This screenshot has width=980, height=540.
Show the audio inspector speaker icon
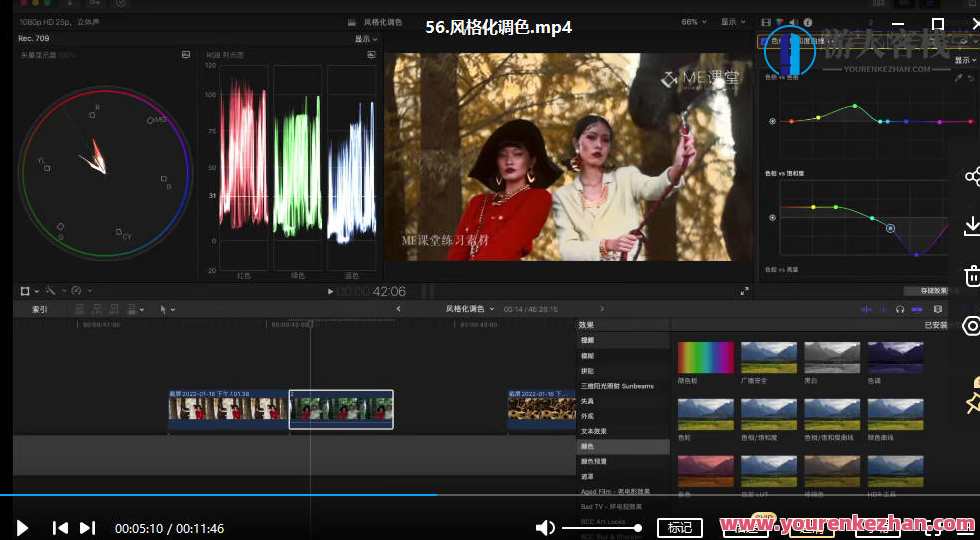pyautogui.click(x=793, y=22)
